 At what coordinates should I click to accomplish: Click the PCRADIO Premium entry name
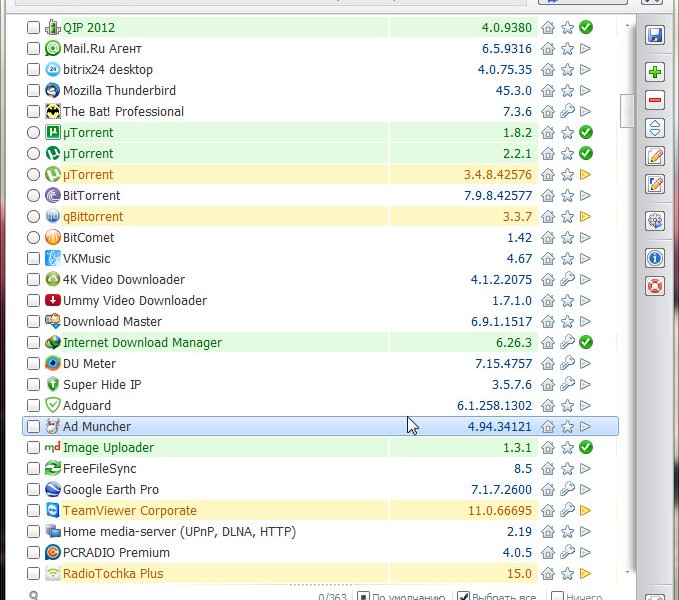pyautogui.click(x=116, y=552)
